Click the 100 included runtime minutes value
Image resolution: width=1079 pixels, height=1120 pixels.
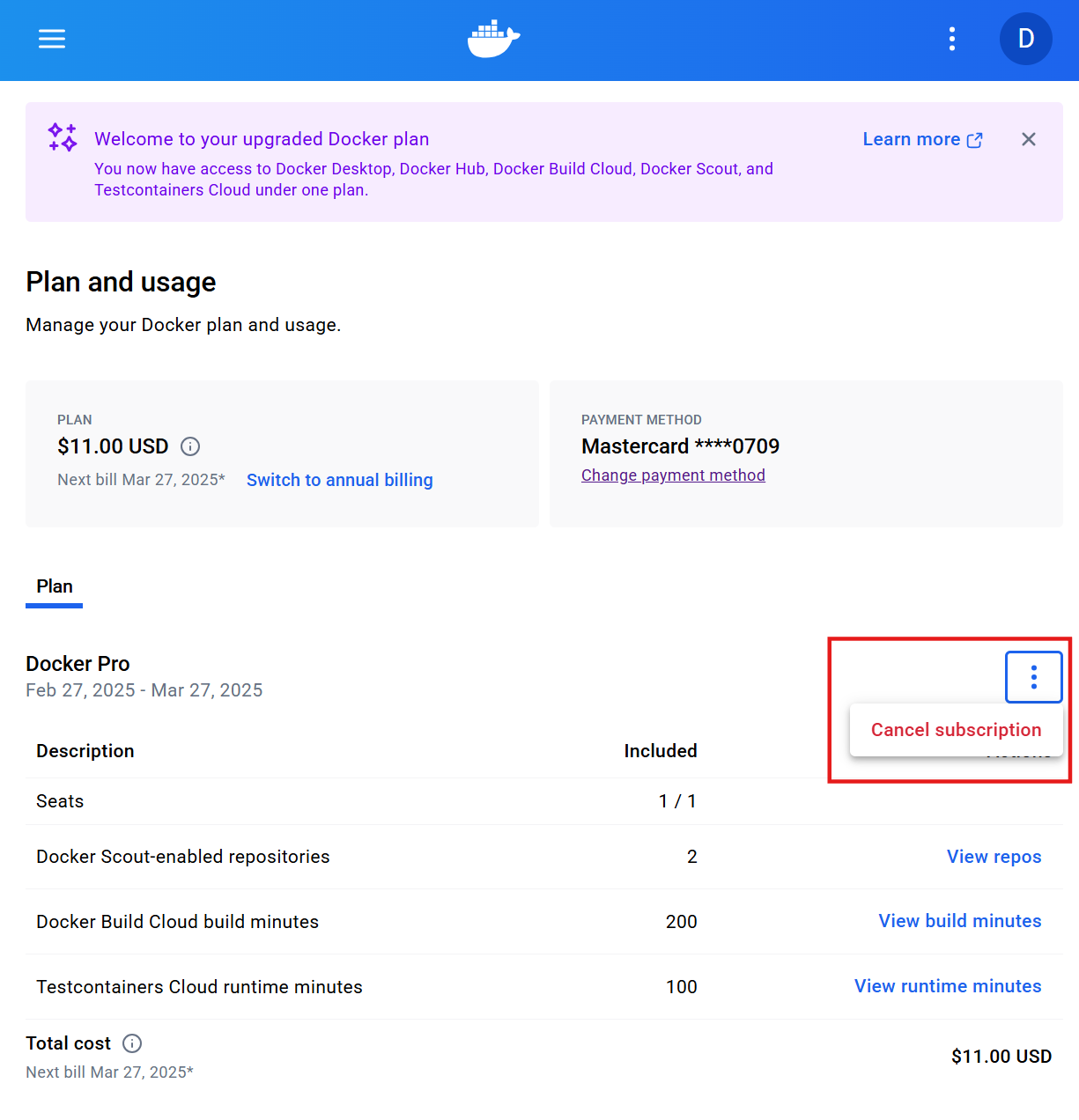click(681, 987)
